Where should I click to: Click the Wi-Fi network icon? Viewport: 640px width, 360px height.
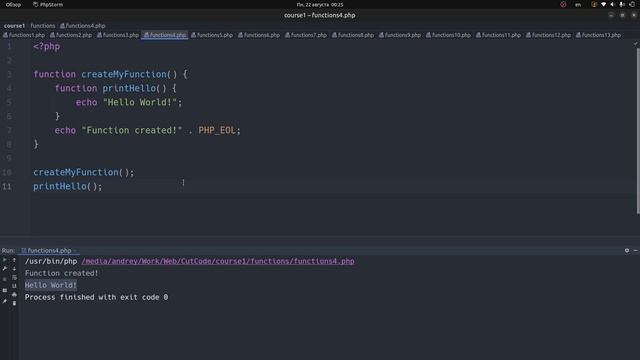click(x=603, y=4)
